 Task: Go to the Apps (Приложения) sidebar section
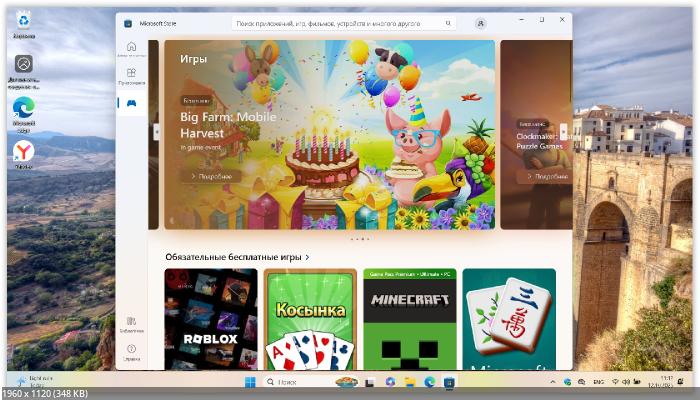click(x=131, y=76)
